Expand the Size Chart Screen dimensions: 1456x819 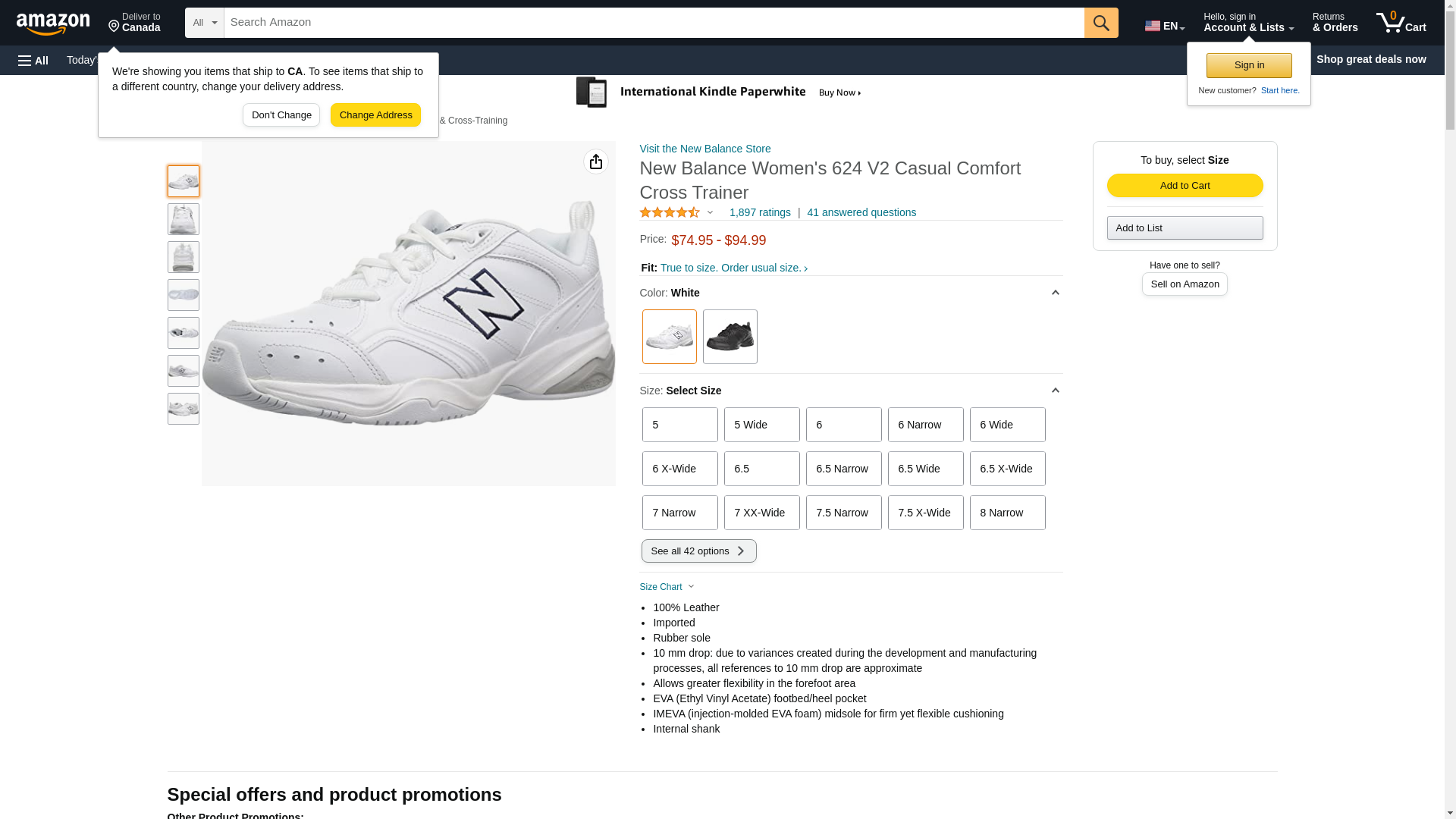point(667,587)
